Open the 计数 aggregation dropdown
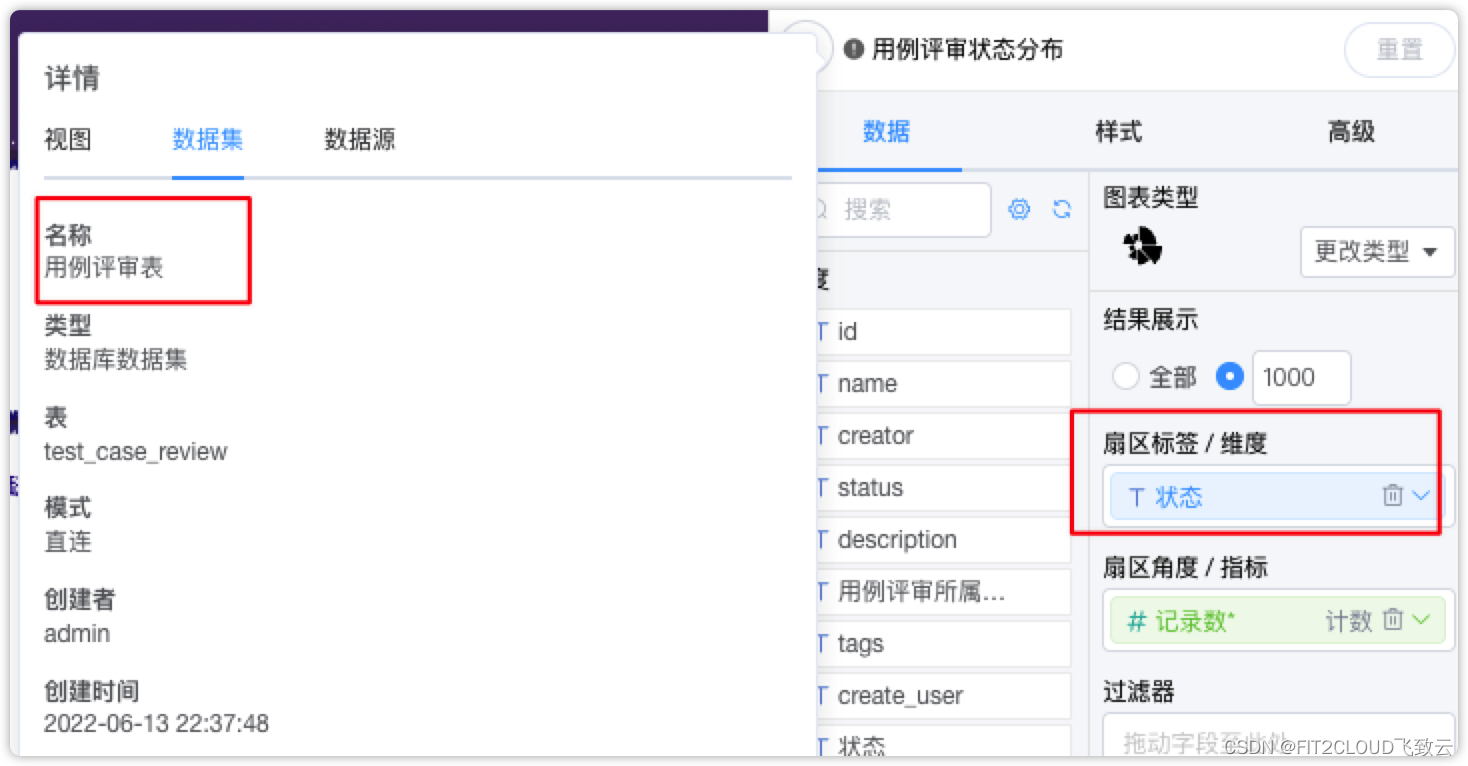 1350,620
